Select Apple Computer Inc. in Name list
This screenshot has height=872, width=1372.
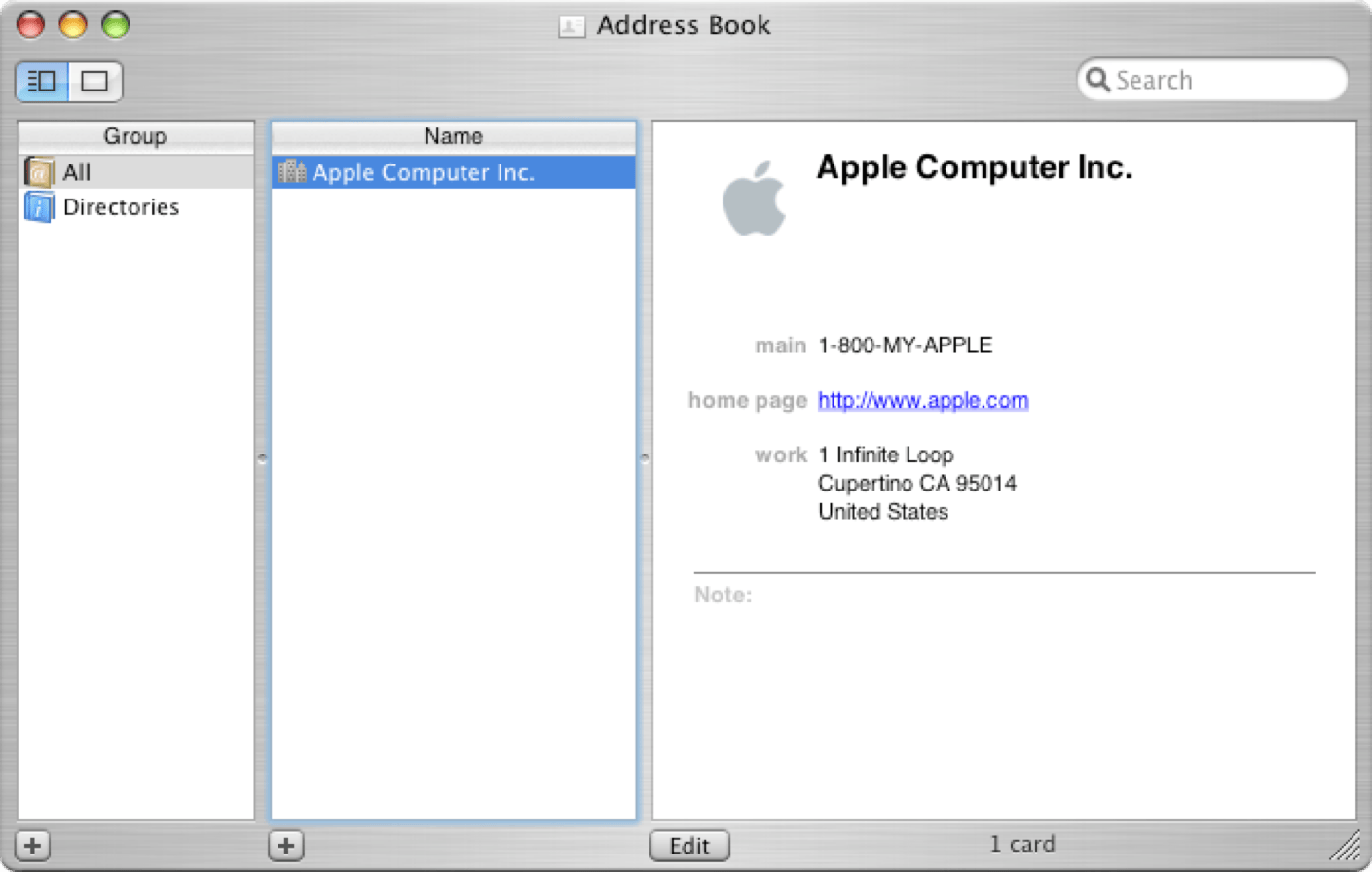point(454,172)
